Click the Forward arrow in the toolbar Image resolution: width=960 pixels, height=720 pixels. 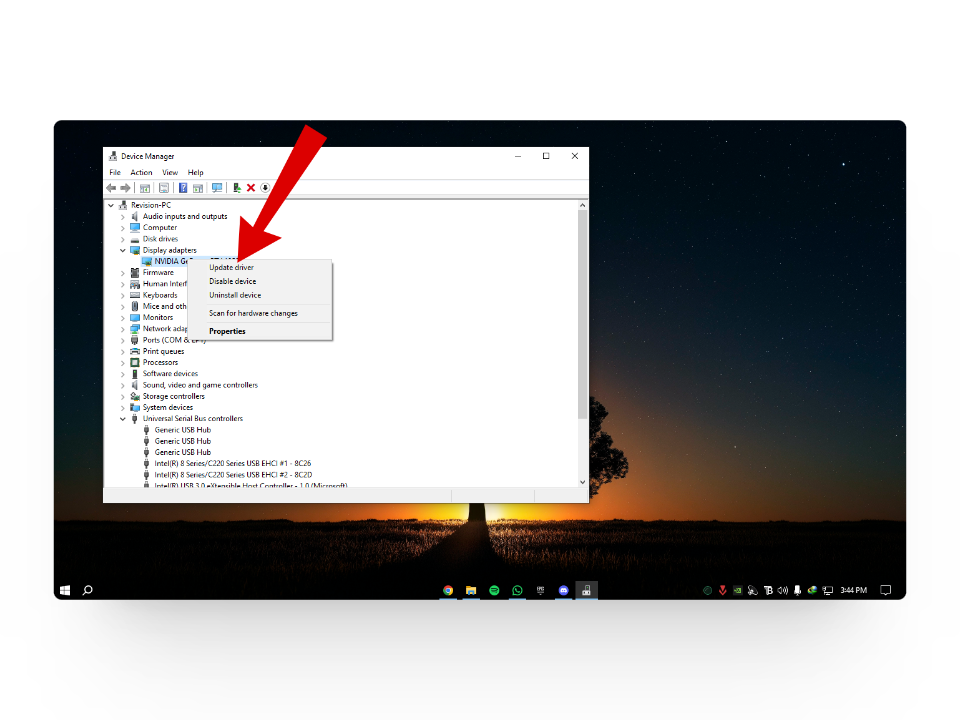click(125, 188)
